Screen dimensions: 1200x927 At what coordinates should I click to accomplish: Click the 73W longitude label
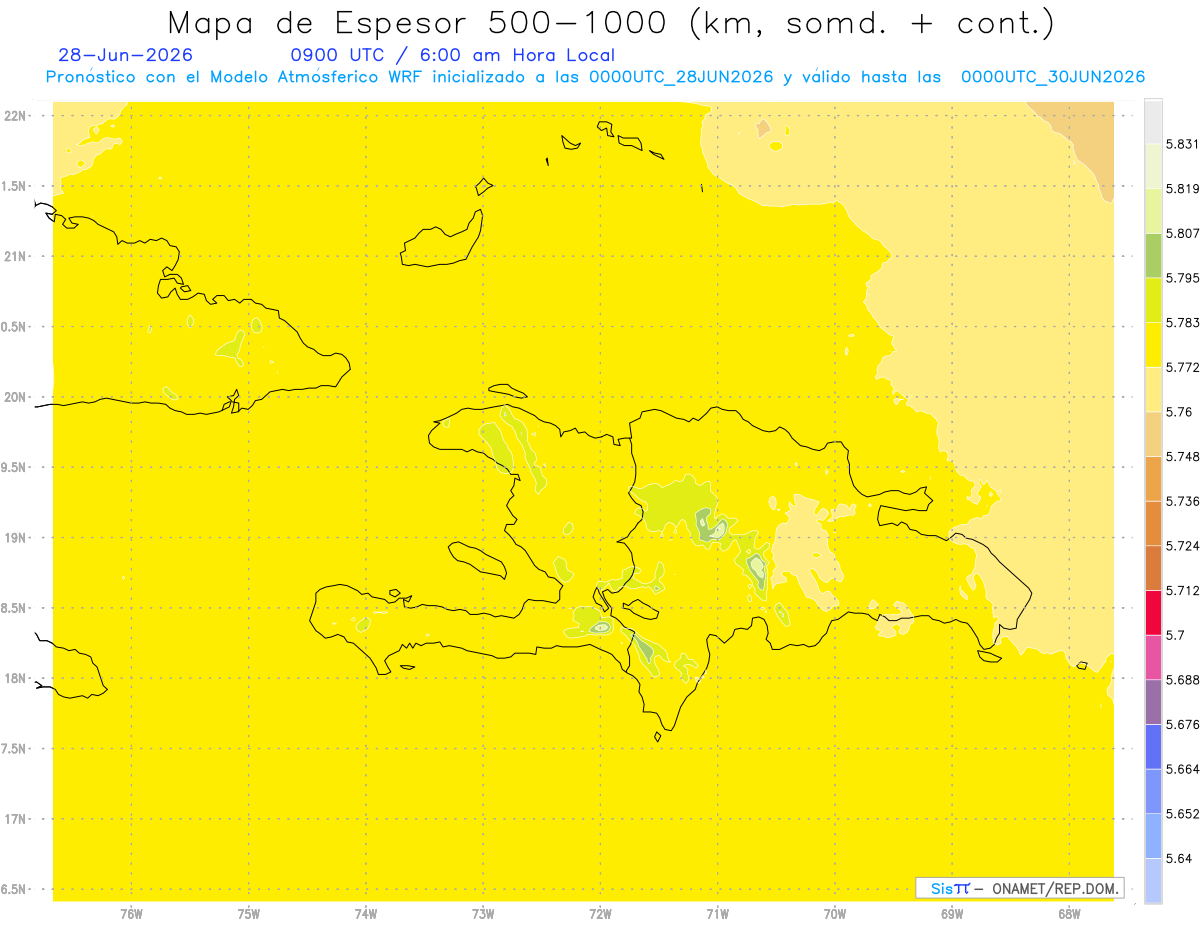[x=483, y=914]
